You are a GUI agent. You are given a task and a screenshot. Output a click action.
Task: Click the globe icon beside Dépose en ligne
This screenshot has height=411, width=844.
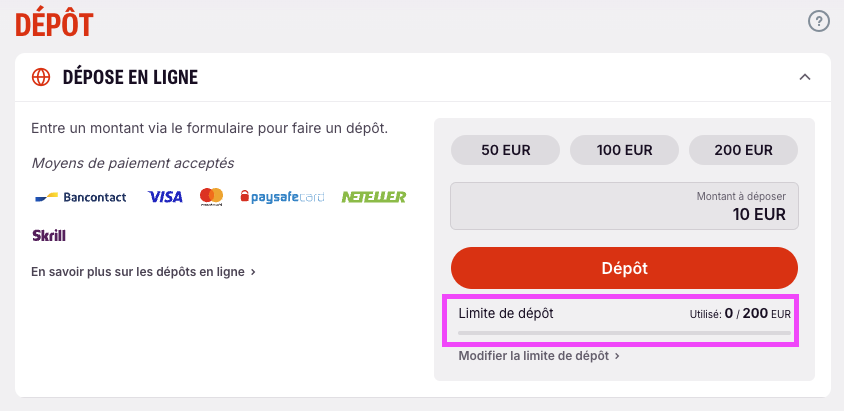pyautogui.click(x=41, y=77)
